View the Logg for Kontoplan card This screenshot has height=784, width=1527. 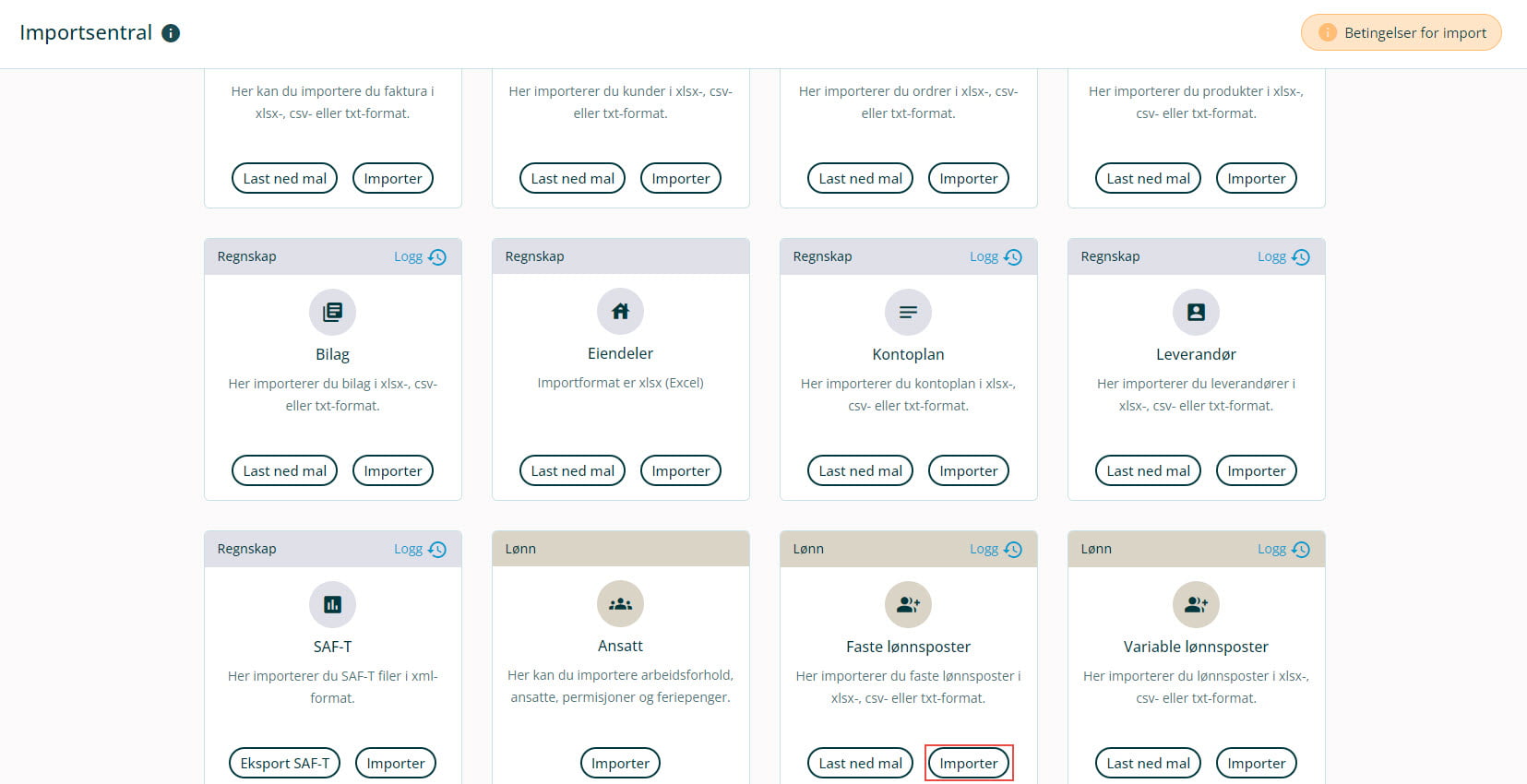996,256
